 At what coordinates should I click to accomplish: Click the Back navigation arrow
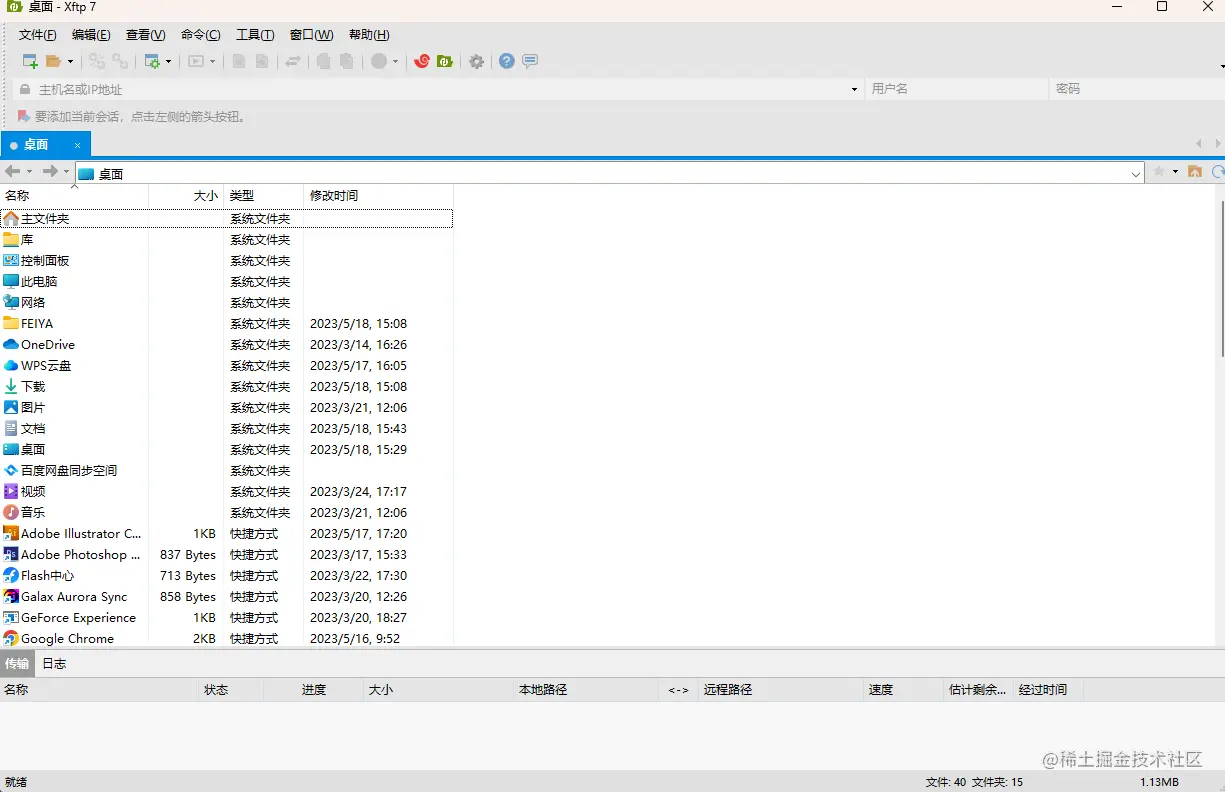coord(13,172)
